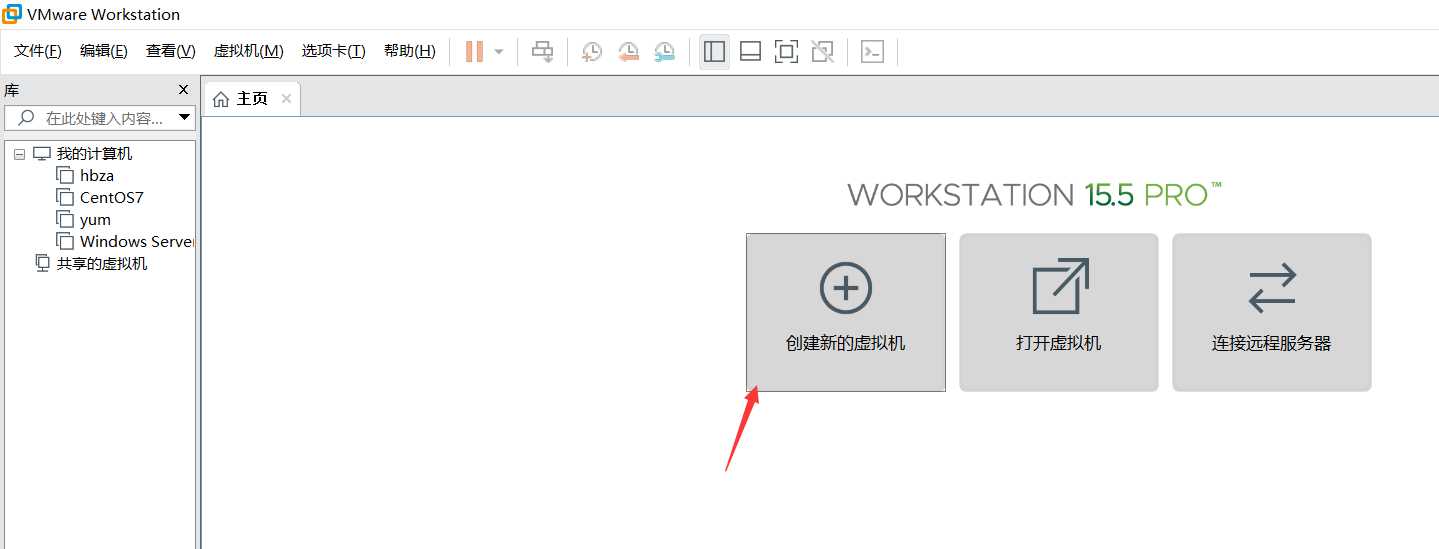1439x549 pixels.
Task: Click the home icon on the 主页 tab
Action: pos(221,99)
